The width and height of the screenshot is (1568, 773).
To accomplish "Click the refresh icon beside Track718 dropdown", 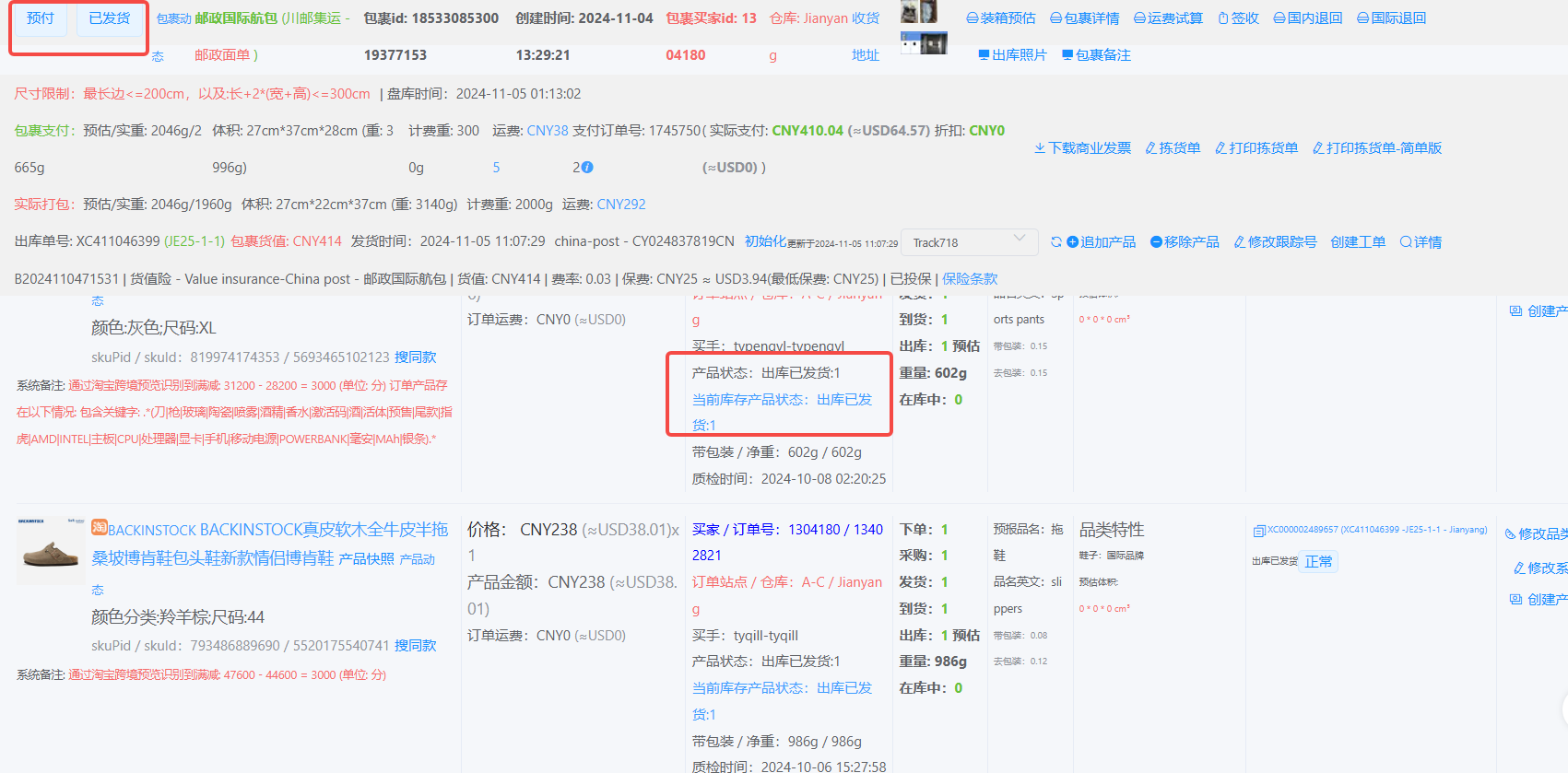I will (x=1056, y=242).
